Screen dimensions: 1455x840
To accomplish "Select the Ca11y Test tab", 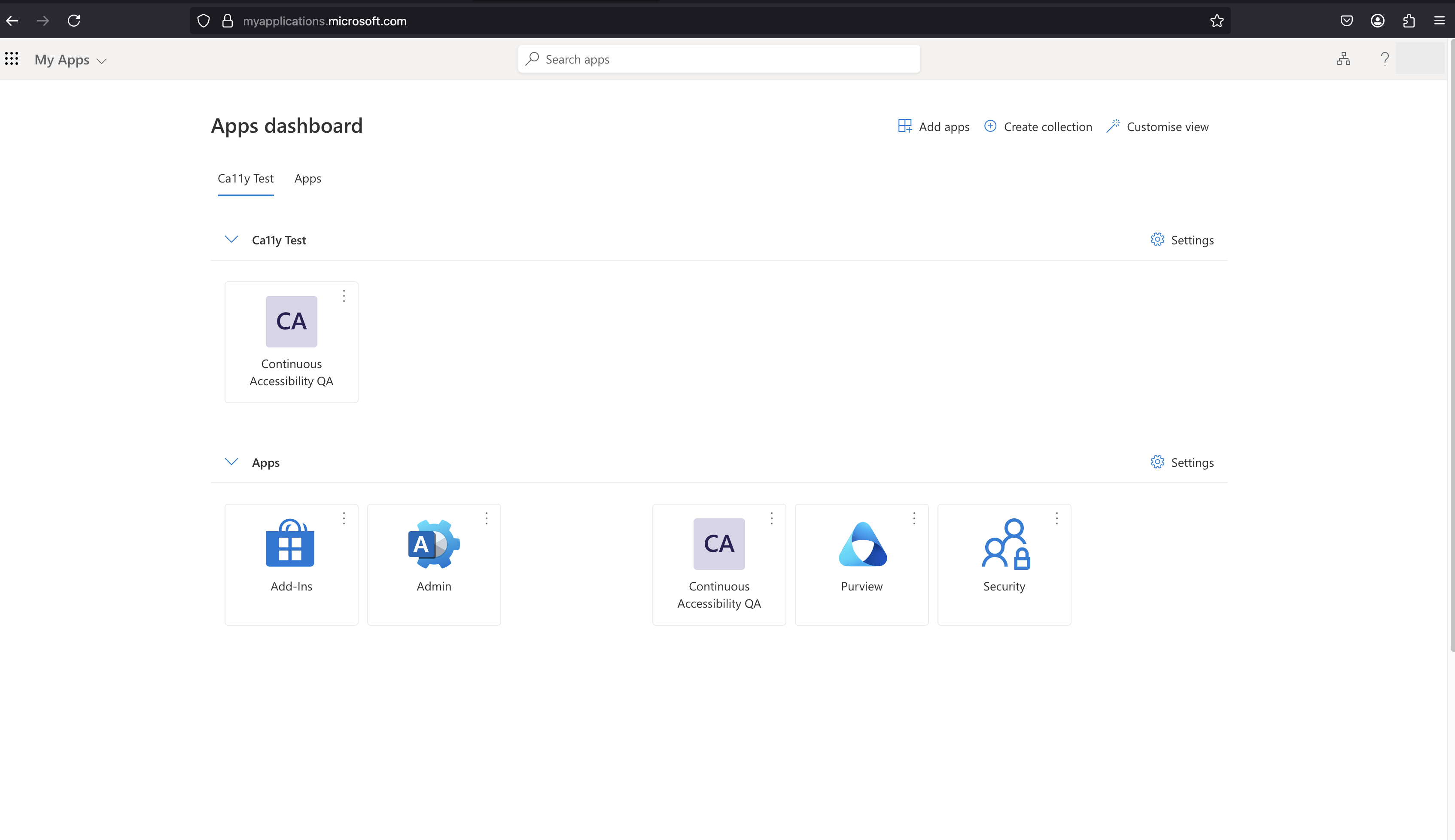I will [x=245, y=178].
